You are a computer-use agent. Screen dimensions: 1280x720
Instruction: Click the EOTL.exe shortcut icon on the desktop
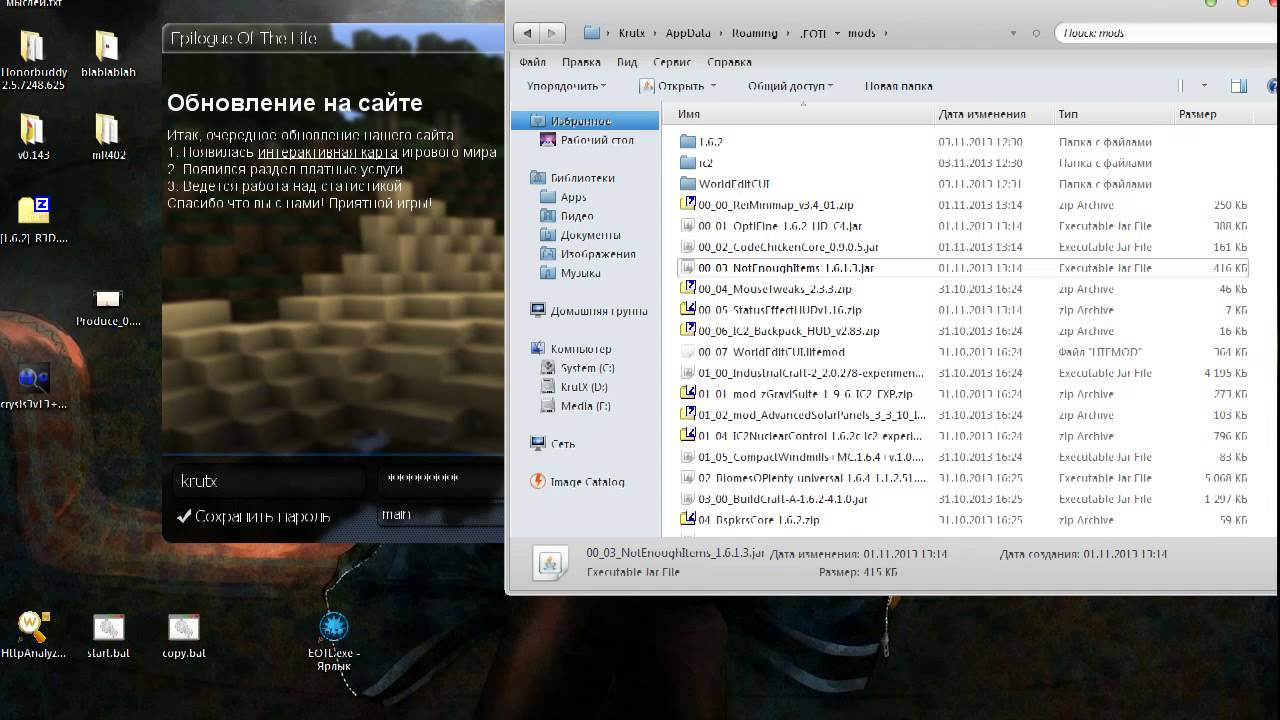coord(333,627)
